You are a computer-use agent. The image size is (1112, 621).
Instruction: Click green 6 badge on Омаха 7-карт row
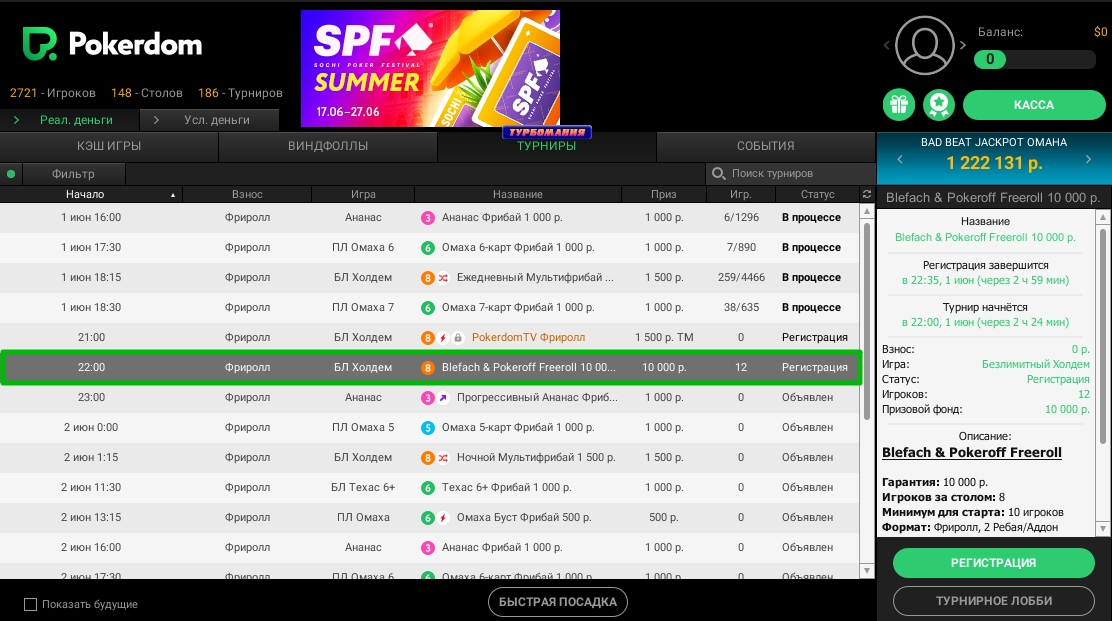tap(428, 308)
